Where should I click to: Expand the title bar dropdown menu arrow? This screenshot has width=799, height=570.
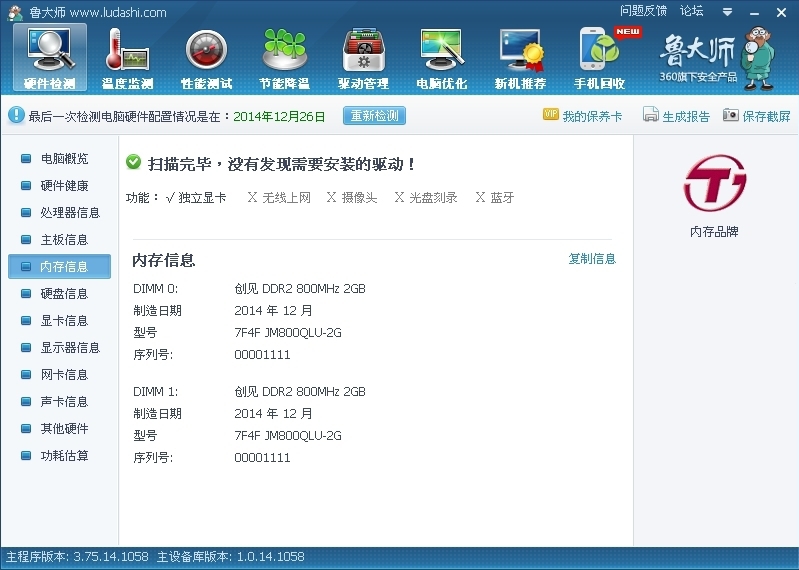pyautogui.click(x=728, y=12)
